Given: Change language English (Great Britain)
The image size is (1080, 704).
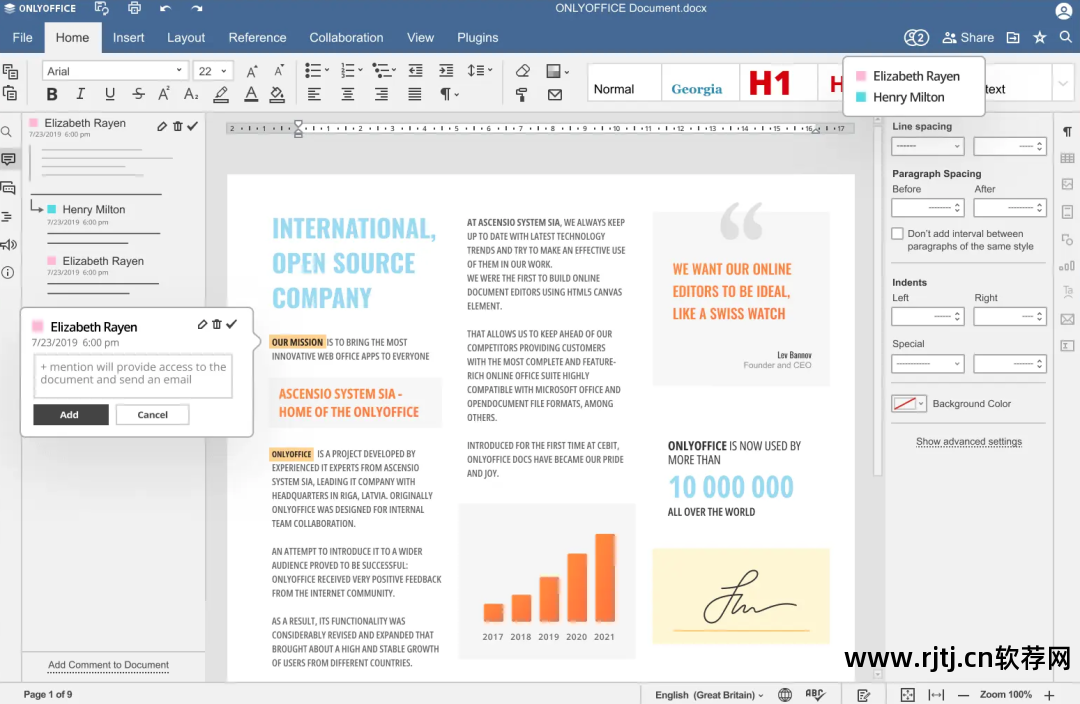Looking at the screenshot, I should [709, 695].
